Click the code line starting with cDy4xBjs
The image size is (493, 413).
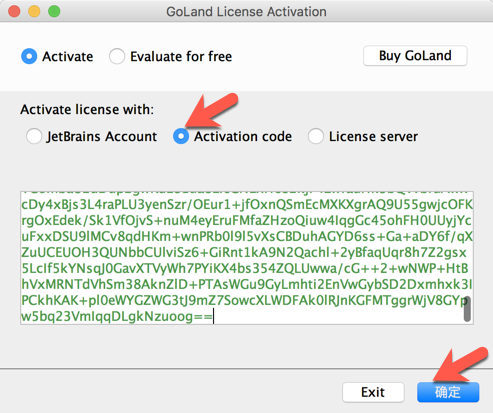coord(247,204)
